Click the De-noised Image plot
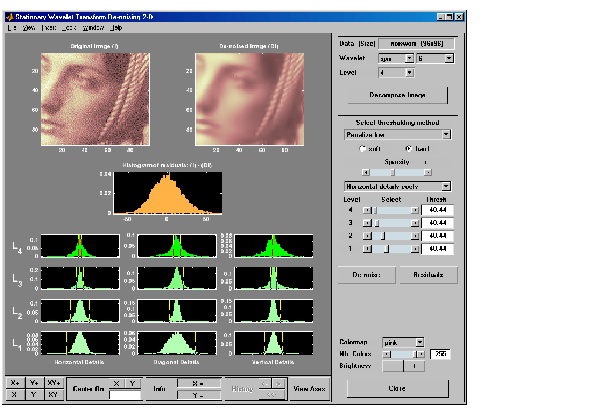The height and width of the screenshot is (414, 600). pyautogui.click(x=249, y=99)
